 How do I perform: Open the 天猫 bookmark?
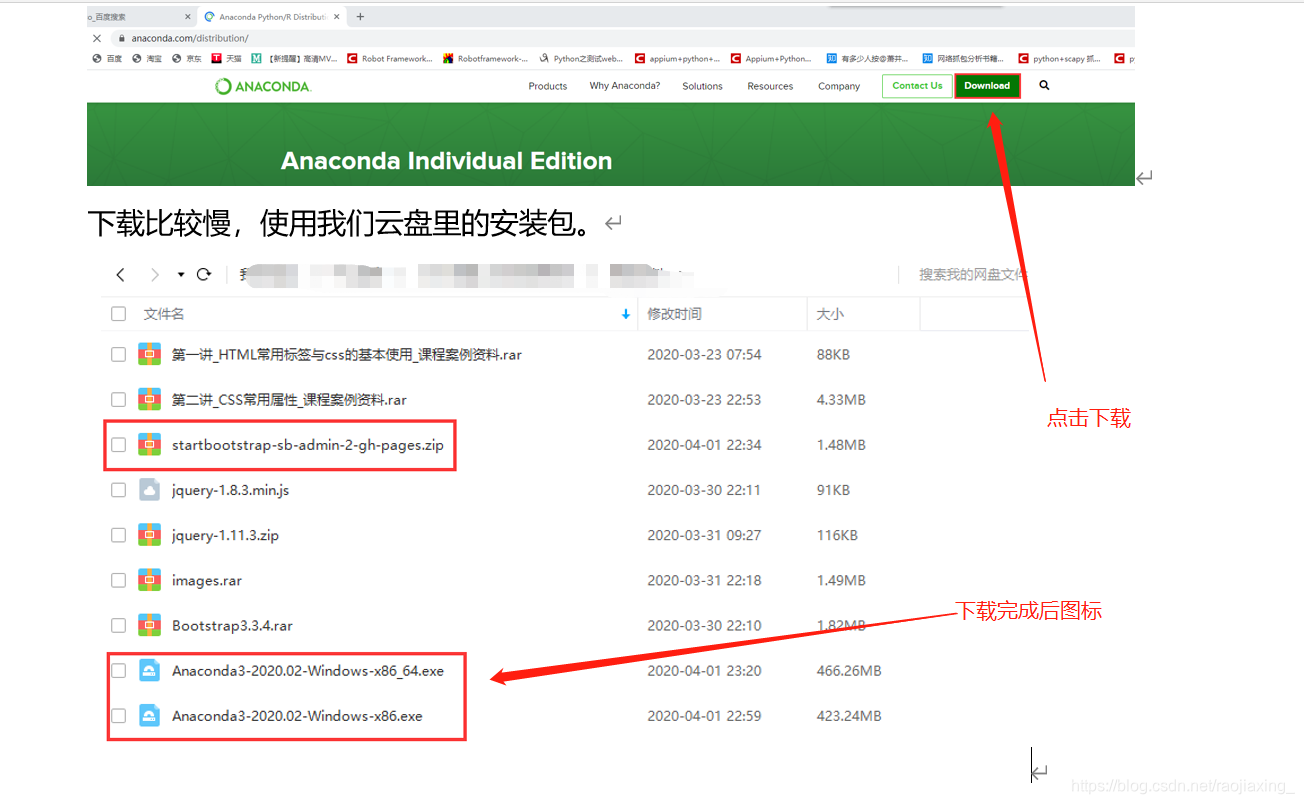[x=226, y=59]
